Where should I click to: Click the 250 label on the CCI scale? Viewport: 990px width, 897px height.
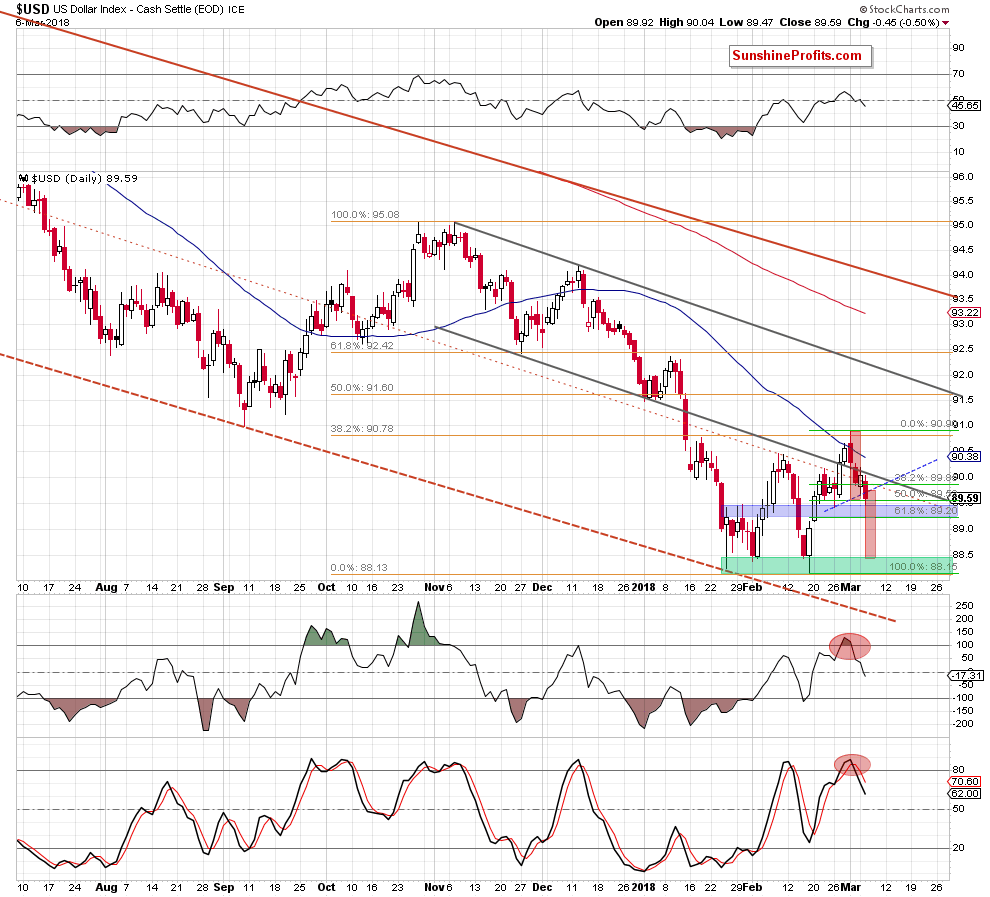point(964,606)
